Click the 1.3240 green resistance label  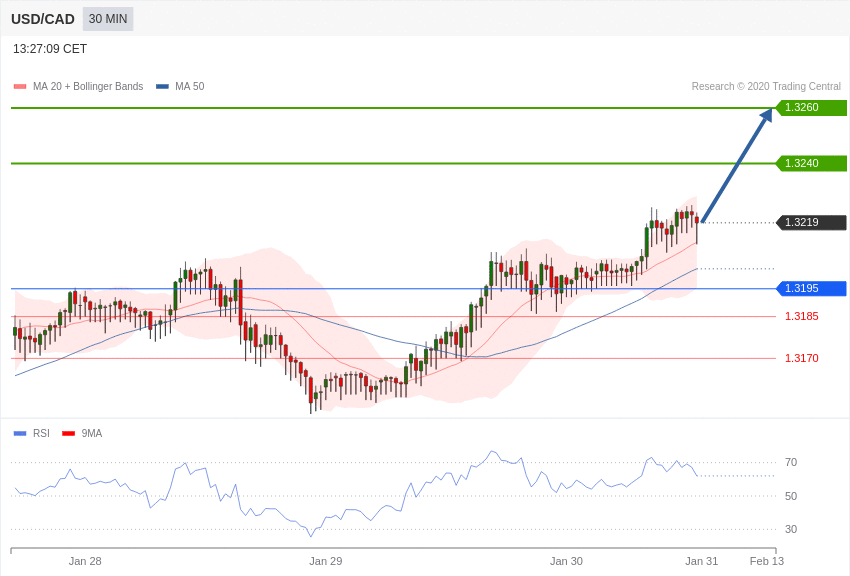tap(812, 163)
